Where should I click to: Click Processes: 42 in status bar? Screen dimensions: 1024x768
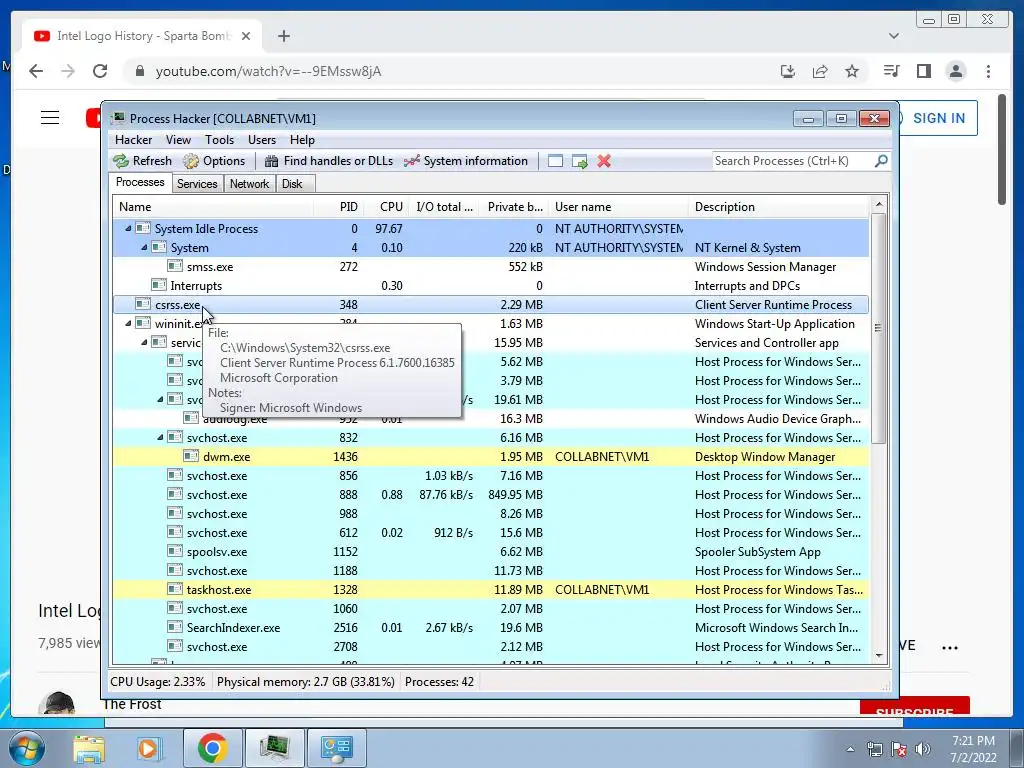pos(439,682)
